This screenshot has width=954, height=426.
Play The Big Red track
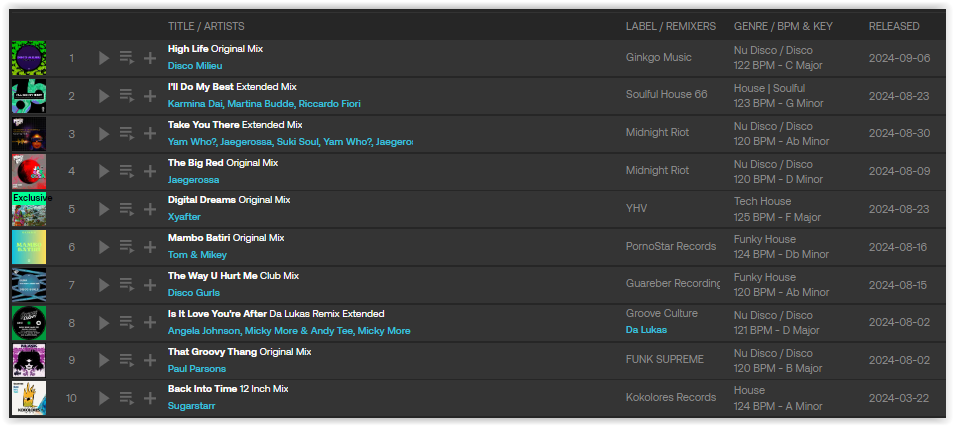tap(104, 171)
